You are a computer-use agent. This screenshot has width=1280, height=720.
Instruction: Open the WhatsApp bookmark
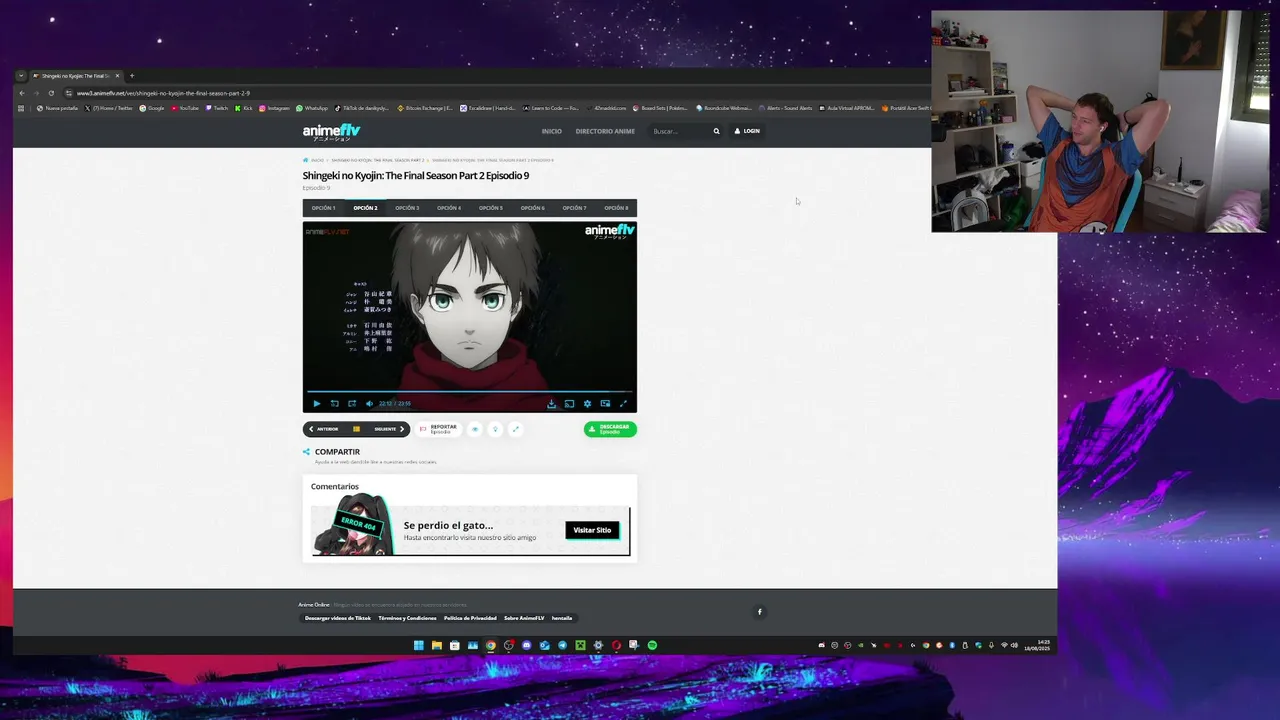click(x=312, y=108)
